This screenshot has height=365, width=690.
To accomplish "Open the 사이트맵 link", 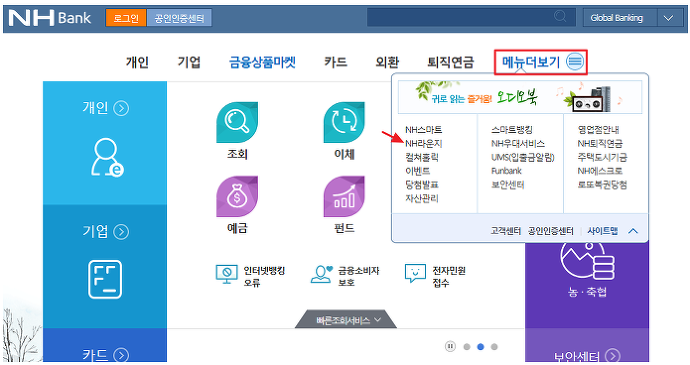I will click(603, 231).
